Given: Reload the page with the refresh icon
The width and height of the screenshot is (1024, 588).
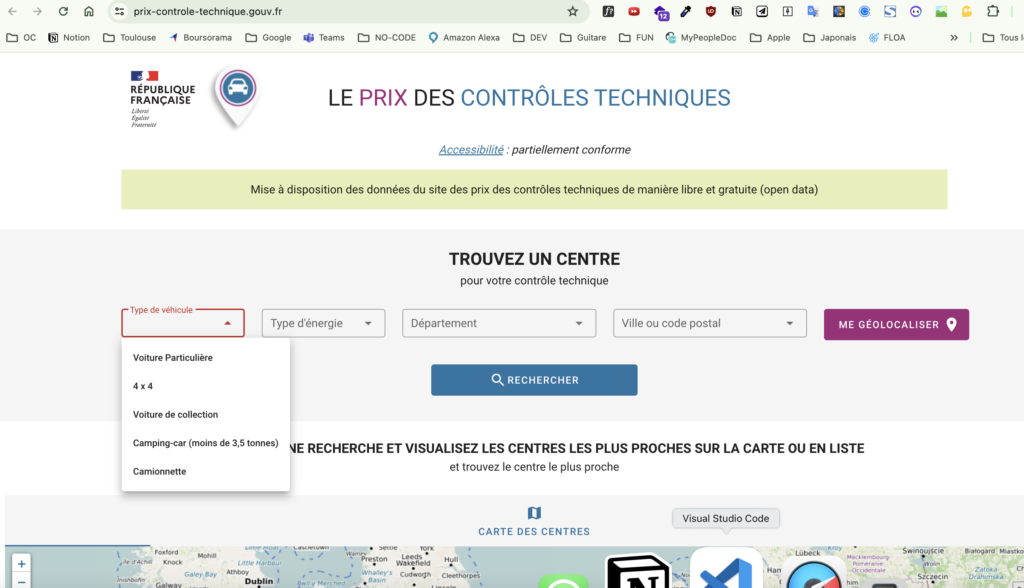Looking at the screenshot, I should [63, 11].
